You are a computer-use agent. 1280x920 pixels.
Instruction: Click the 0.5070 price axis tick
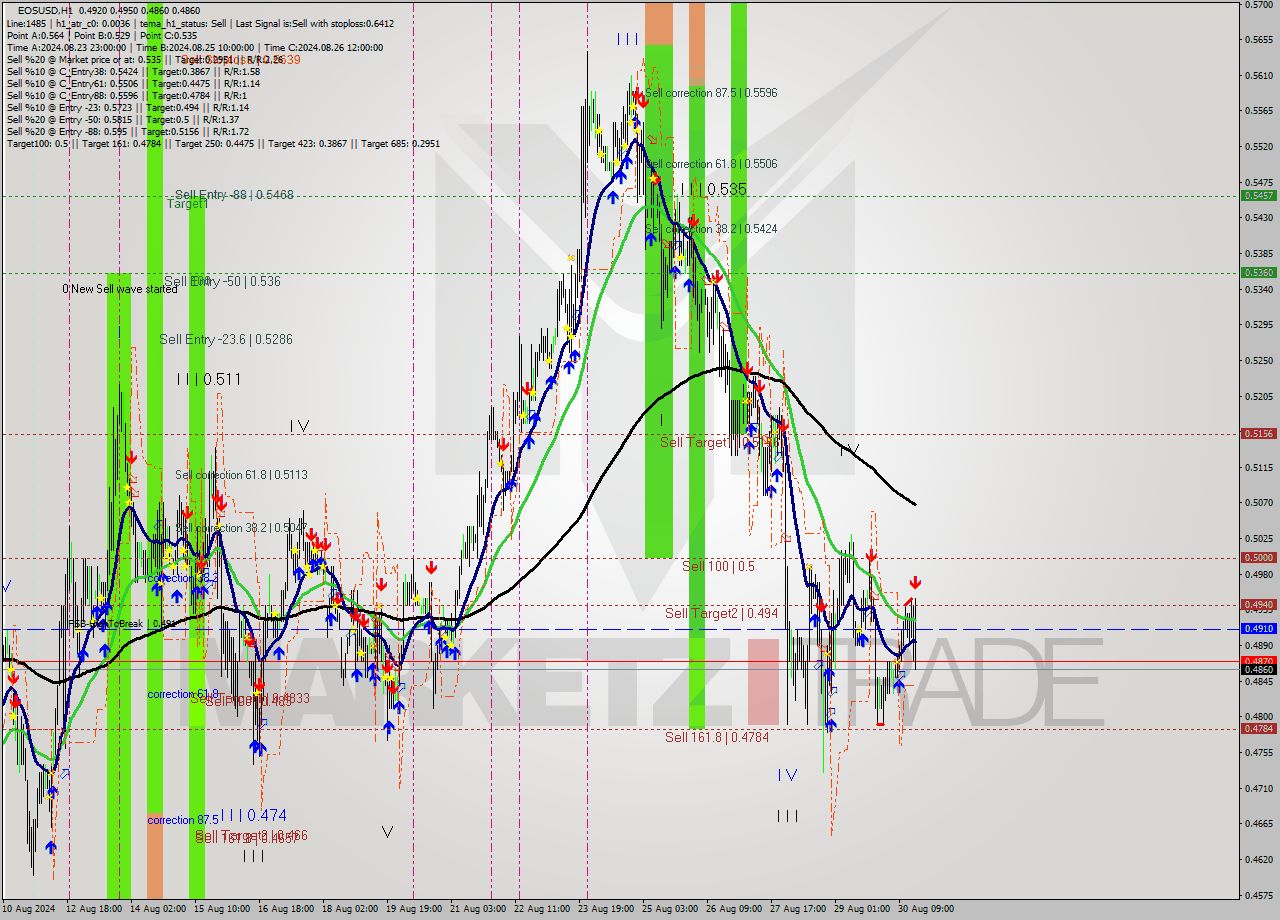(x=1258, y=503)
